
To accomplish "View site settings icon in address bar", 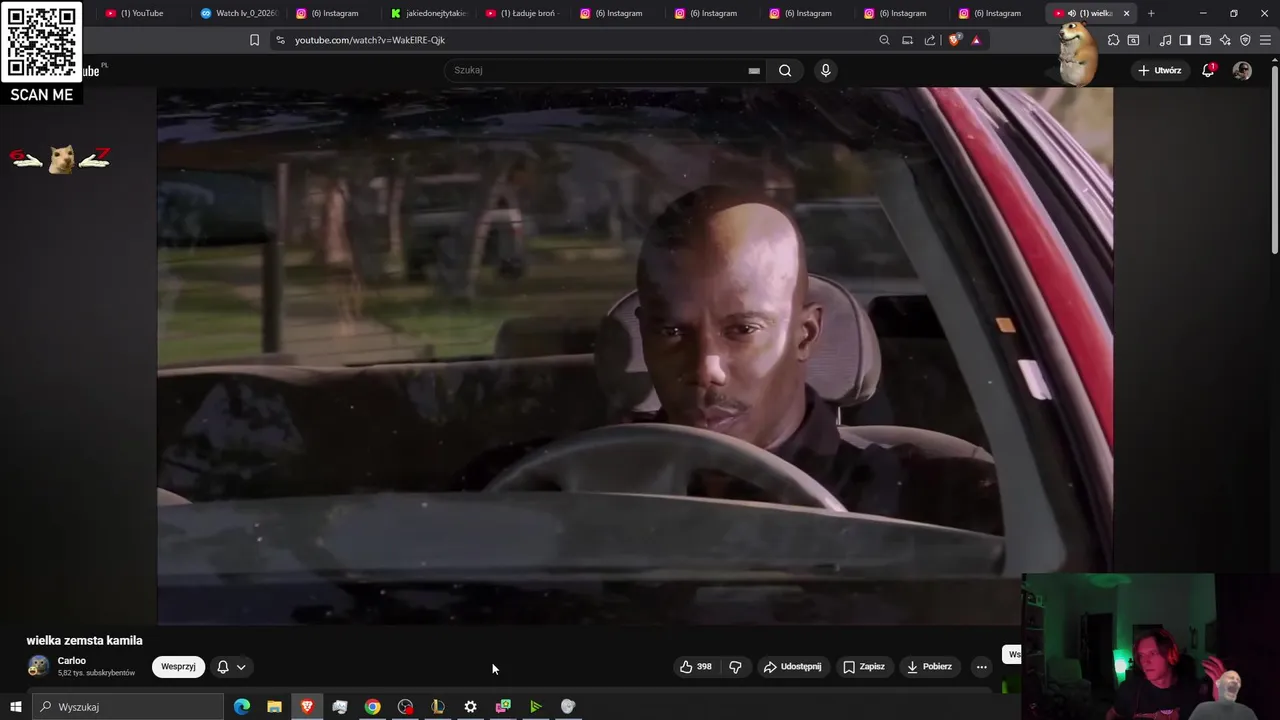I will (x=280, y=40).
